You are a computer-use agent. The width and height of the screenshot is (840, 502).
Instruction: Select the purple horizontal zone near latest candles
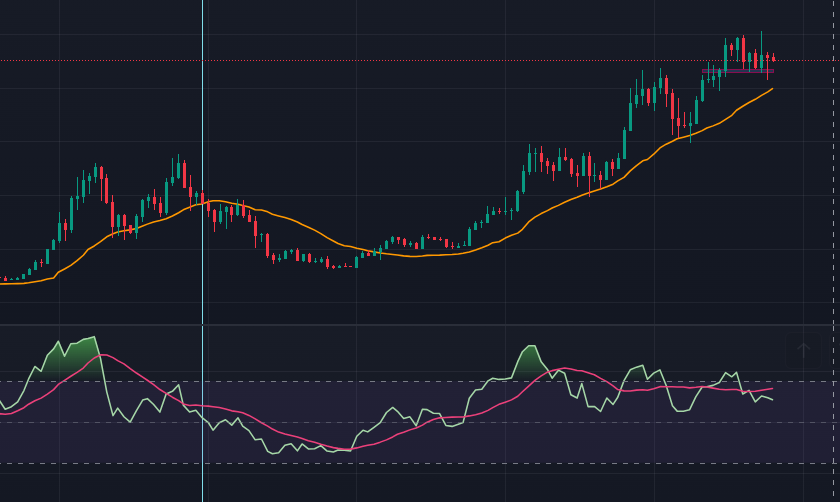tap(740, 71)
